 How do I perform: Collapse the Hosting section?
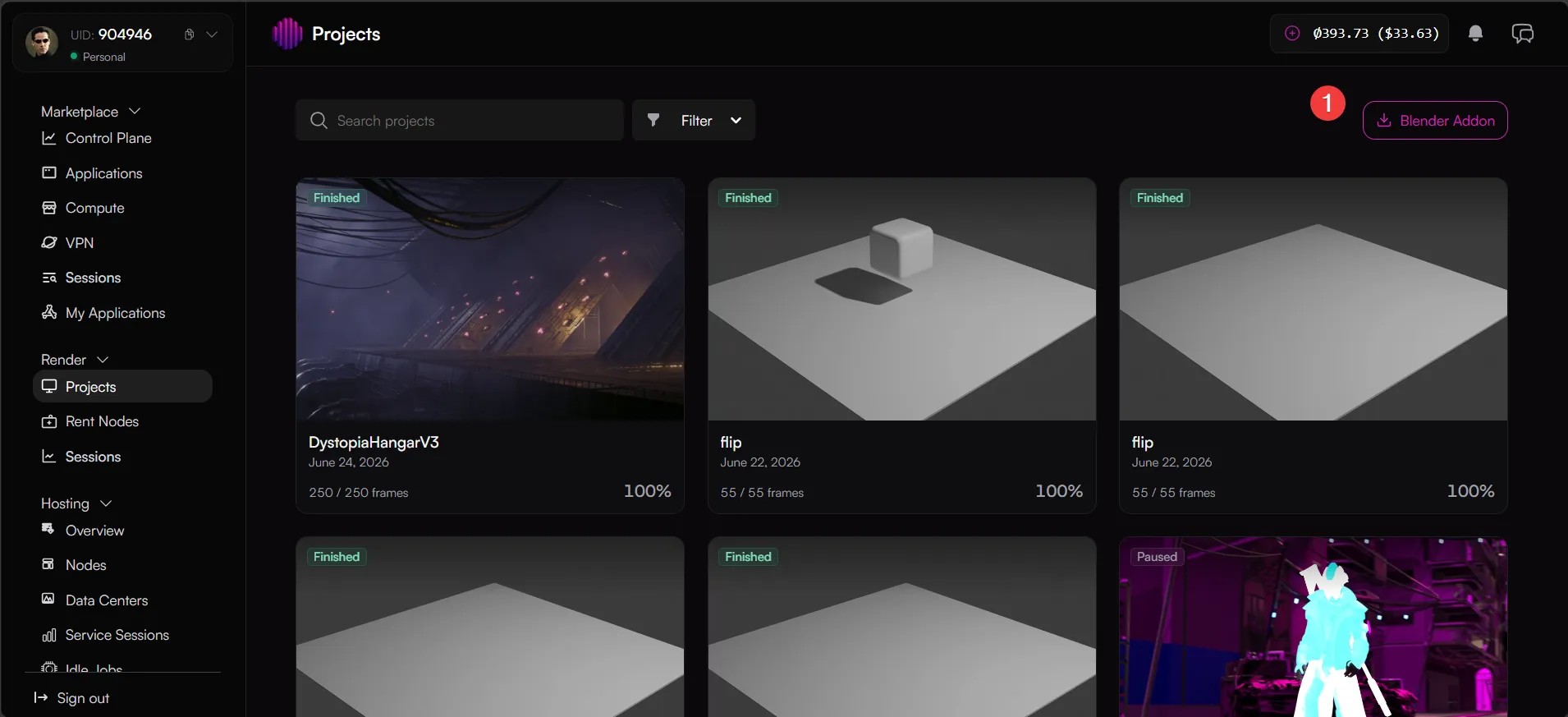coord(106,503)
